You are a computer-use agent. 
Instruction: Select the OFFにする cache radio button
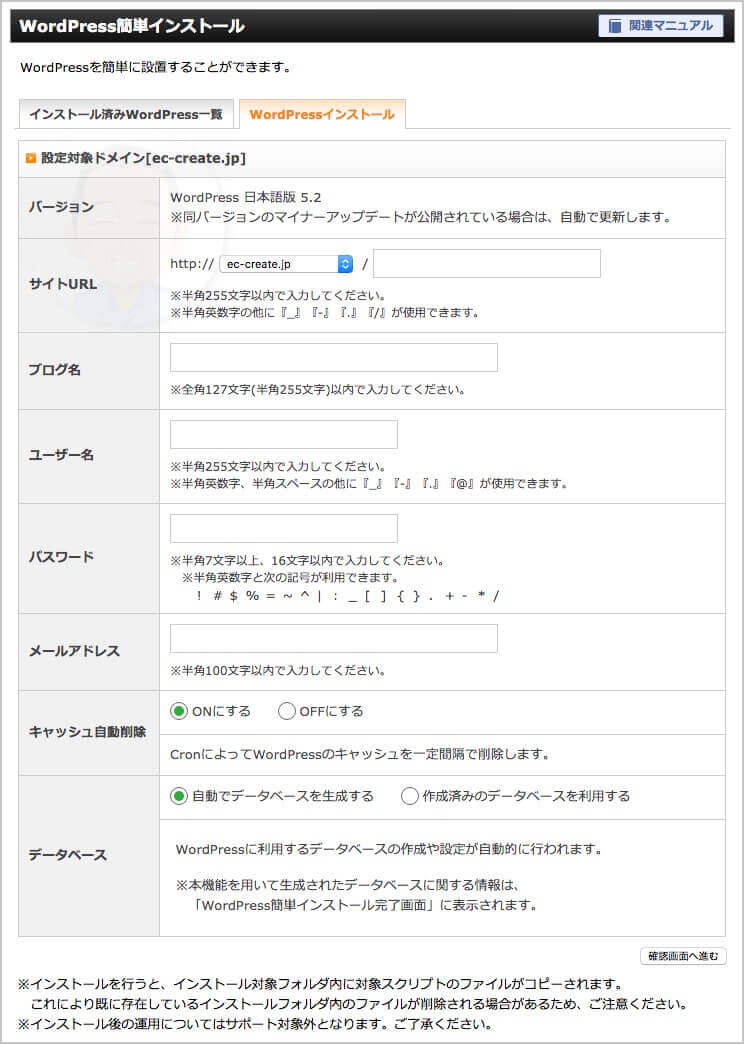286,711
